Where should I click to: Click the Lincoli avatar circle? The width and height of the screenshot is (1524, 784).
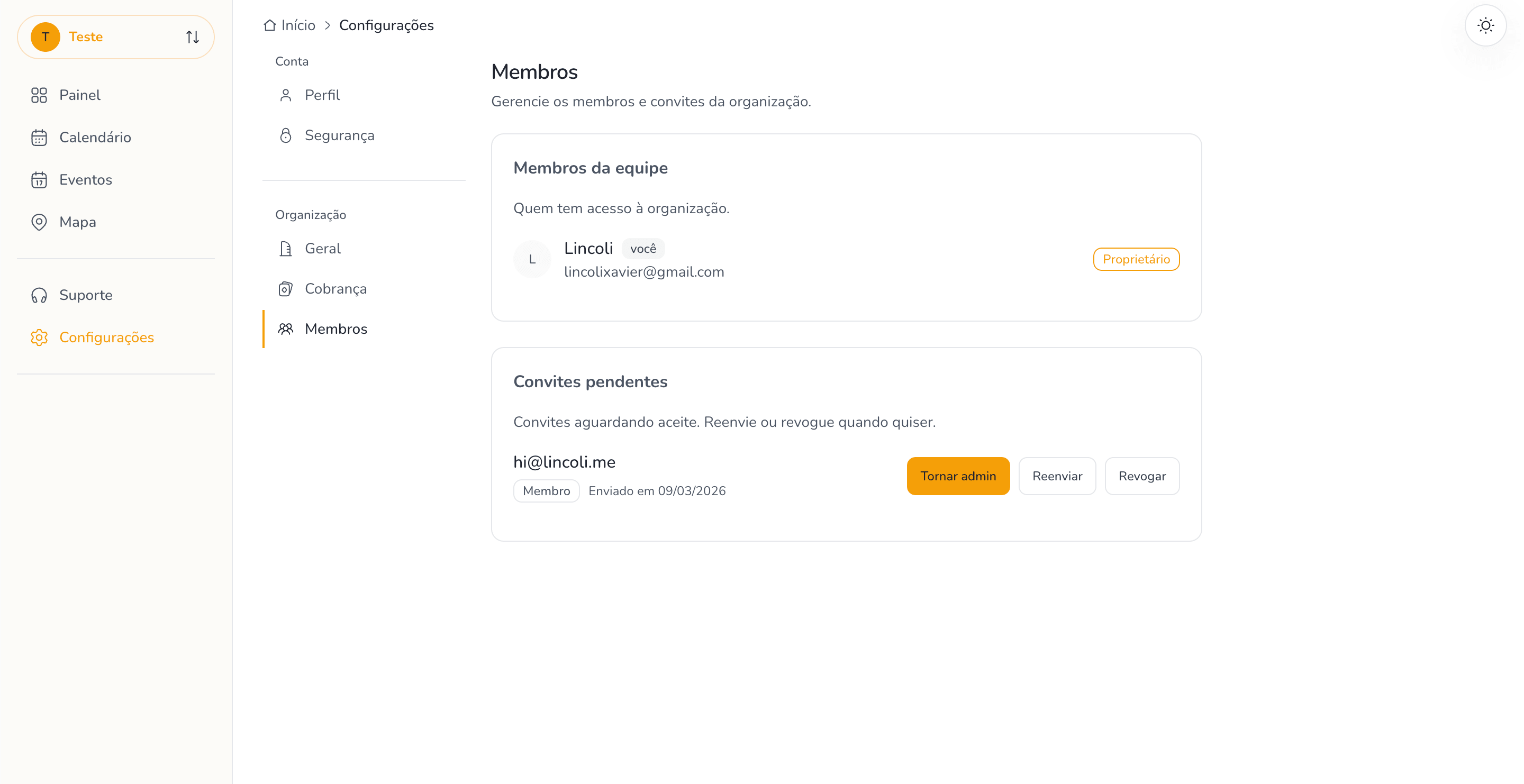click(532, 259)
